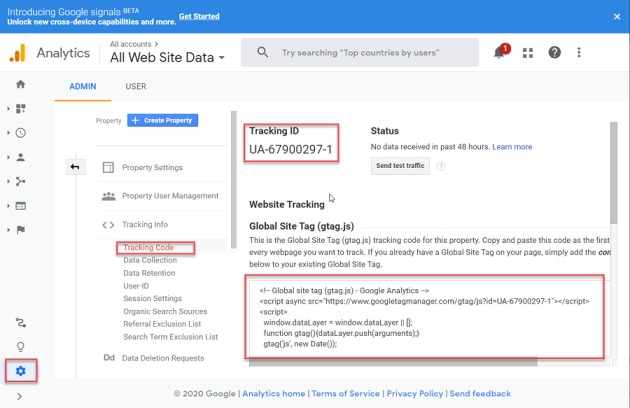The height and width of the screenshot is (408, 630).
Task: Click the help icon beside Send test traffic
Action: click(441, 166)
